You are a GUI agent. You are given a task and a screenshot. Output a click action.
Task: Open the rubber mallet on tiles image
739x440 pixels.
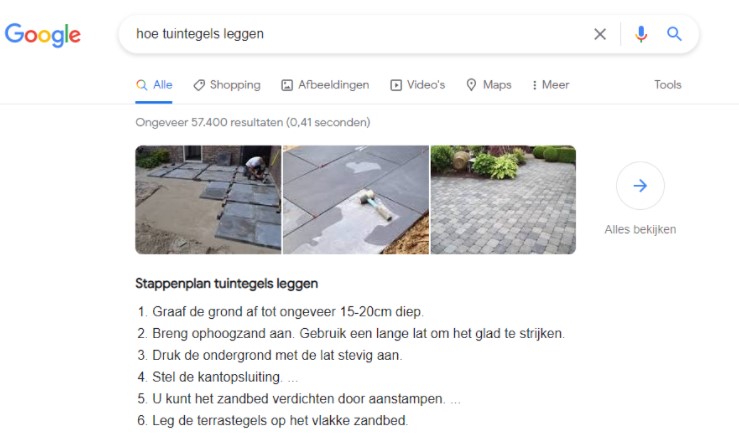pos(356,200)
